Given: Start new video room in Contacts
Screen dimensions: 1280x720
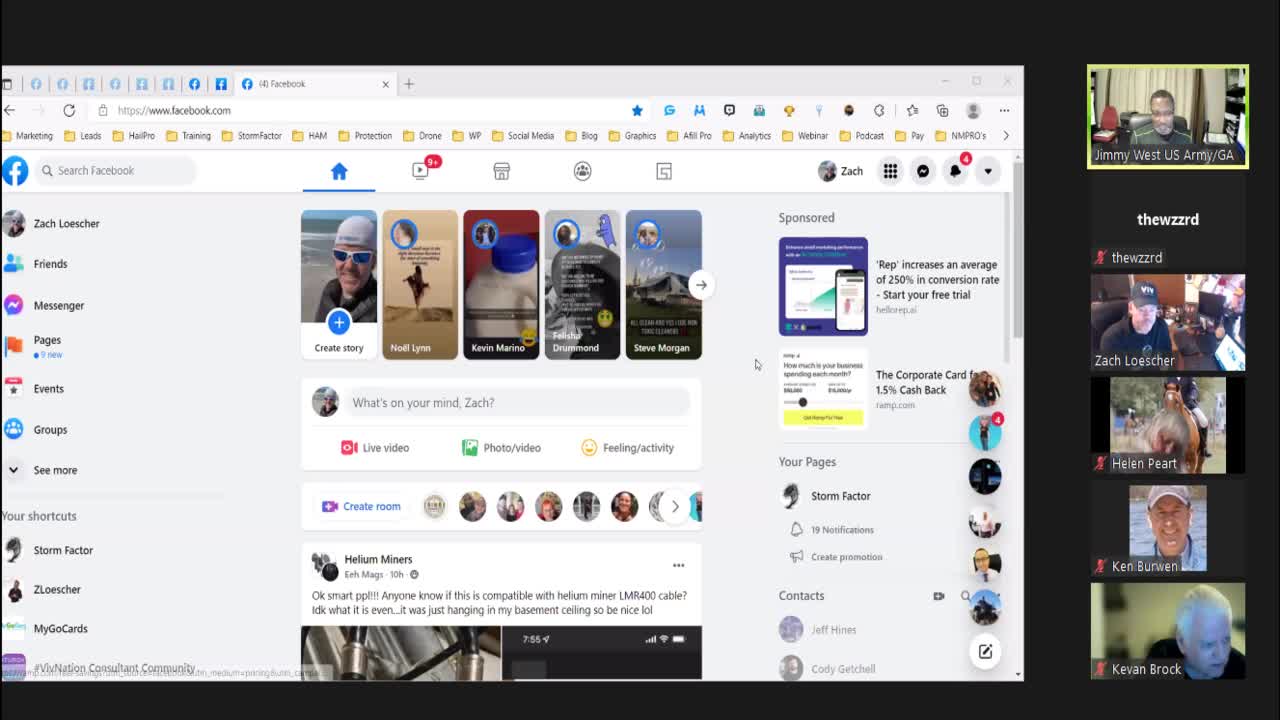Looking at the screenshot, I should pyautogui.click(x=938, y=596).
